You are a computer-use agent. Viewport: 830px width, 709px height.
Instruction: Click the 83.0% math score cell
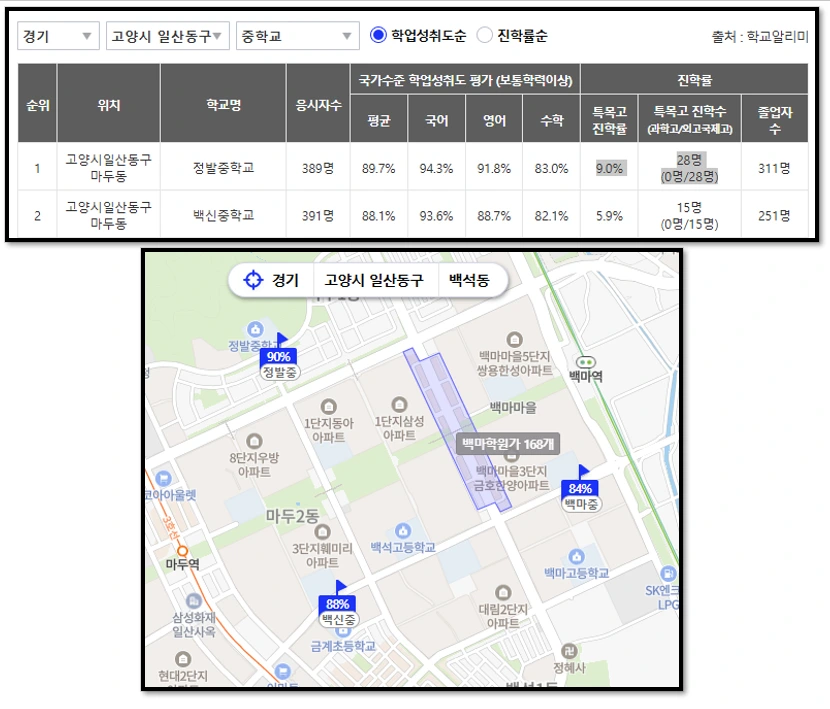click(x=552, y=168)
